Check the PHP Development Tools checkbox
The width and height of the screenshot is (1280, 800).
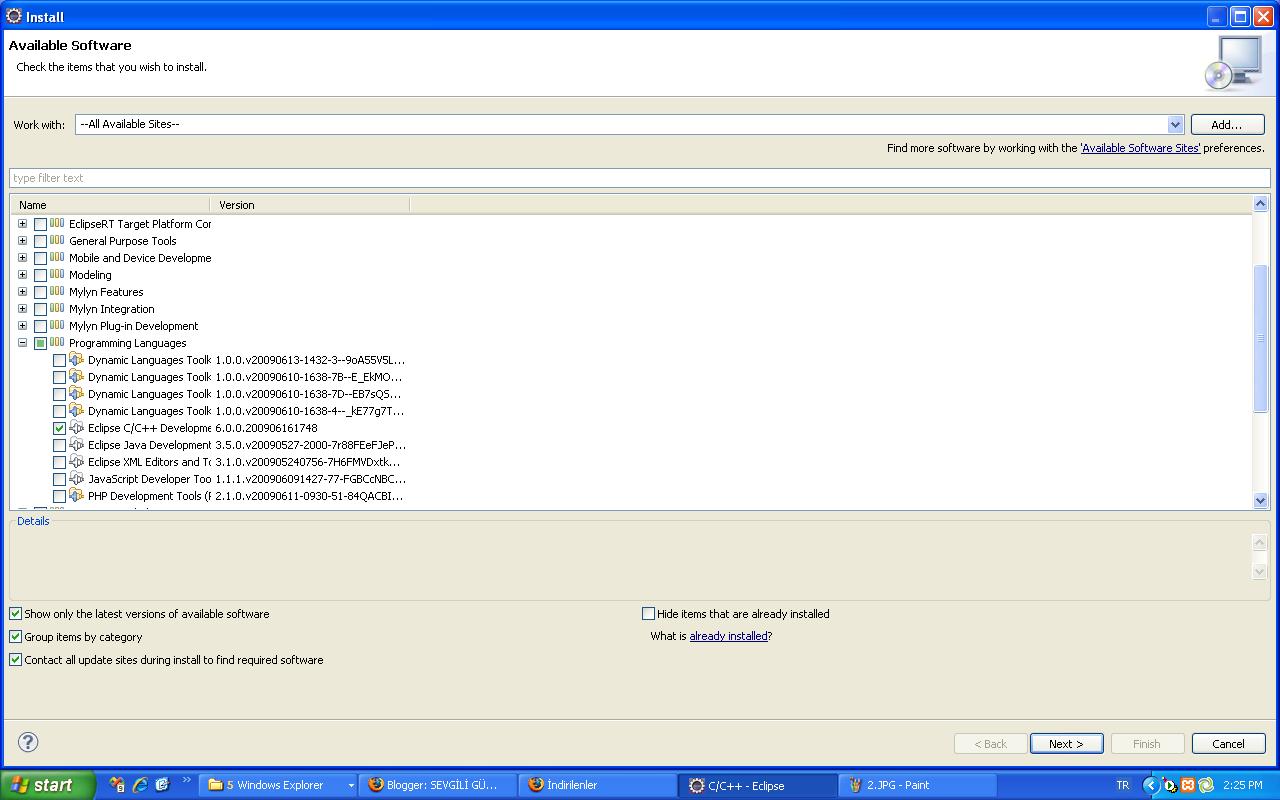(x=59, y=496)
